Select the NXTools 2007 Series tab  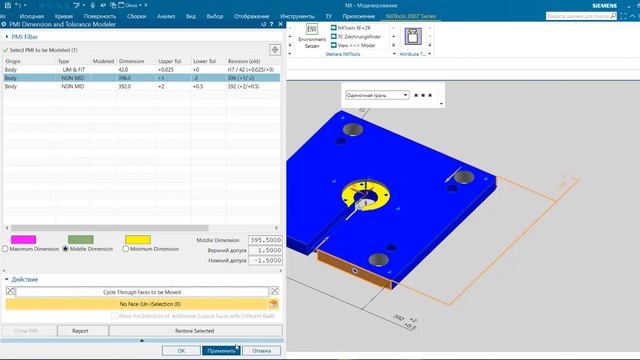411,16
